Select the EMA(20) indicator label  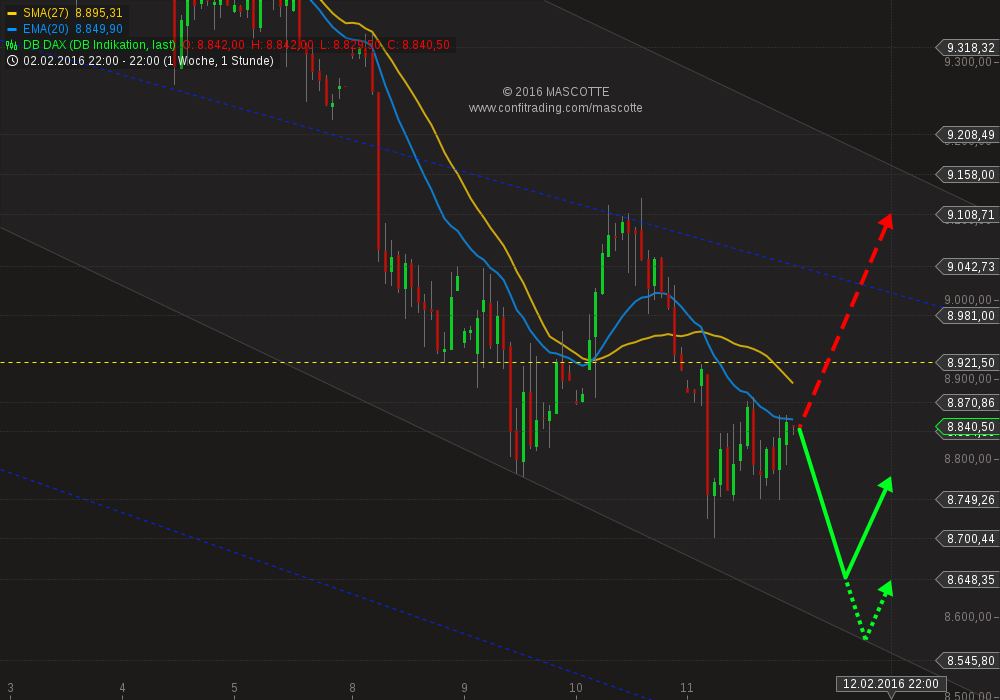(x=46, y=29)
